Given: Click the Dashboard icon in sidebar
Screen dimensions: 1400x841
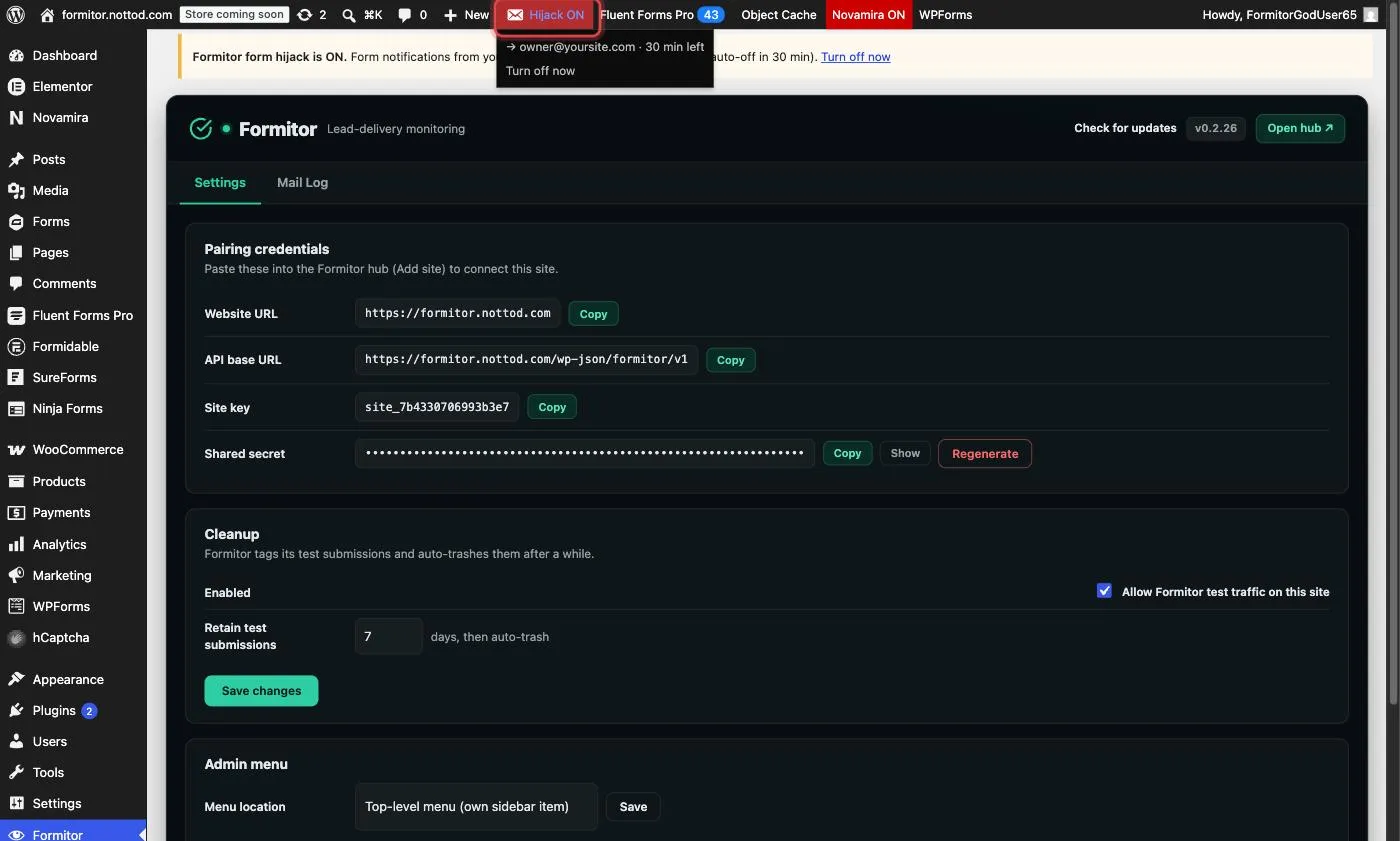Looking at the screenshot, I should [x=16, y=55].
